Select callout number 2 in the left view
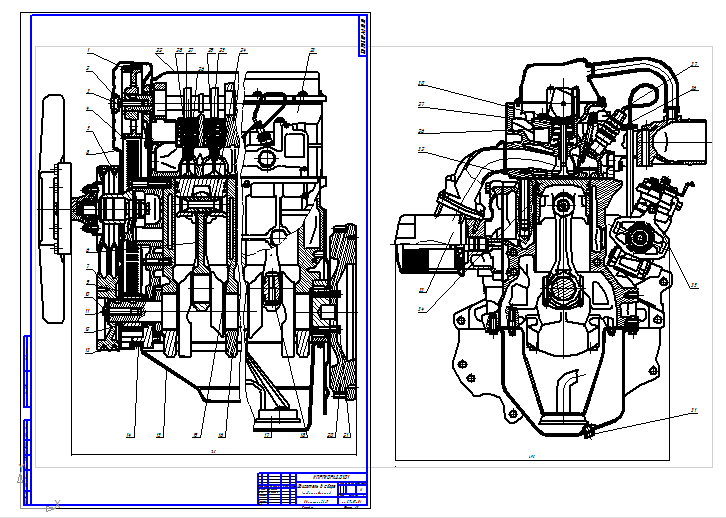 [88, 69]
